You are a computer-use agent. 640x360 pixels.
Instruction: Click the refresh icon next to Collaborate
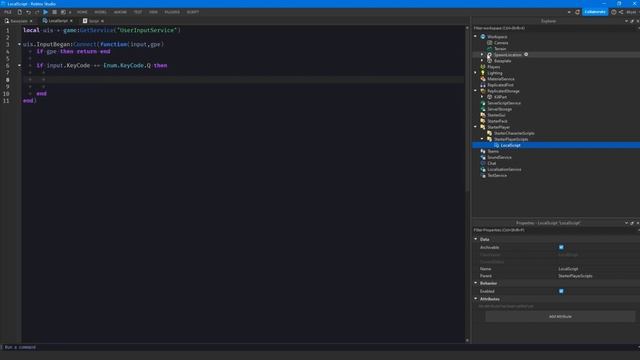click(577, 12)
